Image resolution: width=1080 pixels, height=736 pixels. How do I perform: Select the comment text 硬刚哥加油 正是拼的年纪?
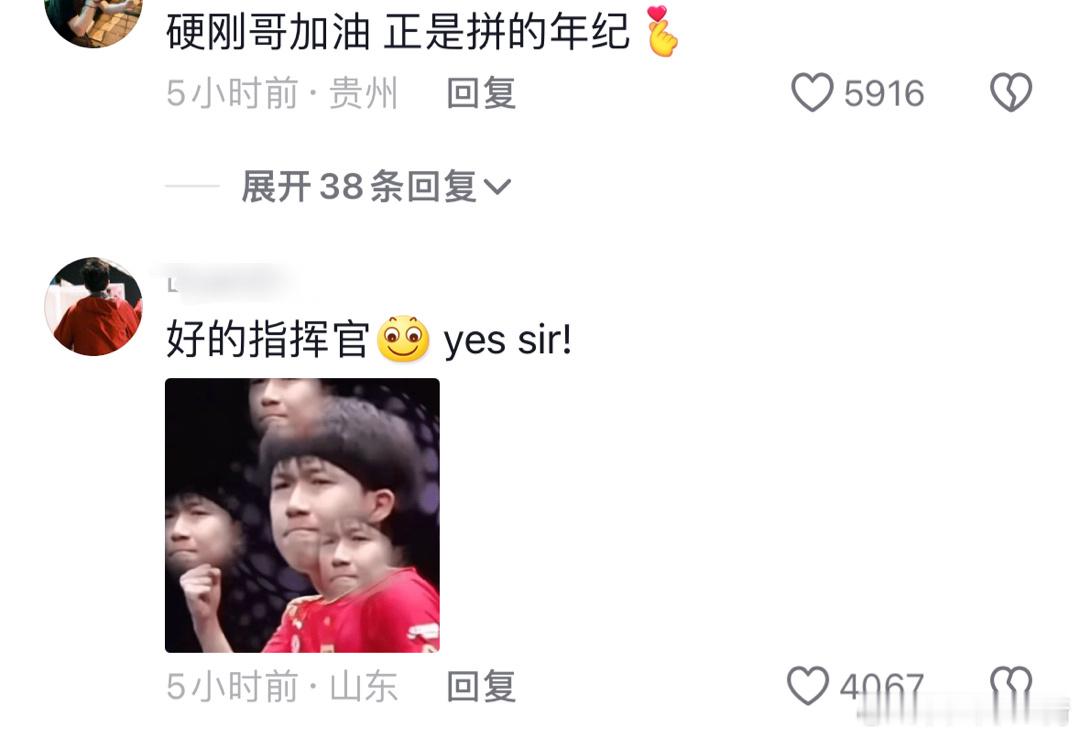coord(397,32)
